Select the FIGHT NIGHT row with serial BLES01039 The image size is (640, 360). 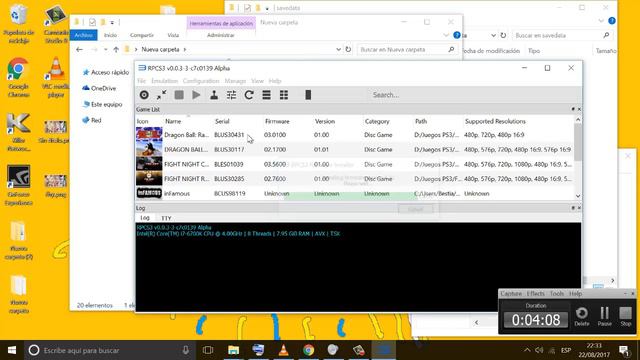pyautogui.click(x=355, y=164)
